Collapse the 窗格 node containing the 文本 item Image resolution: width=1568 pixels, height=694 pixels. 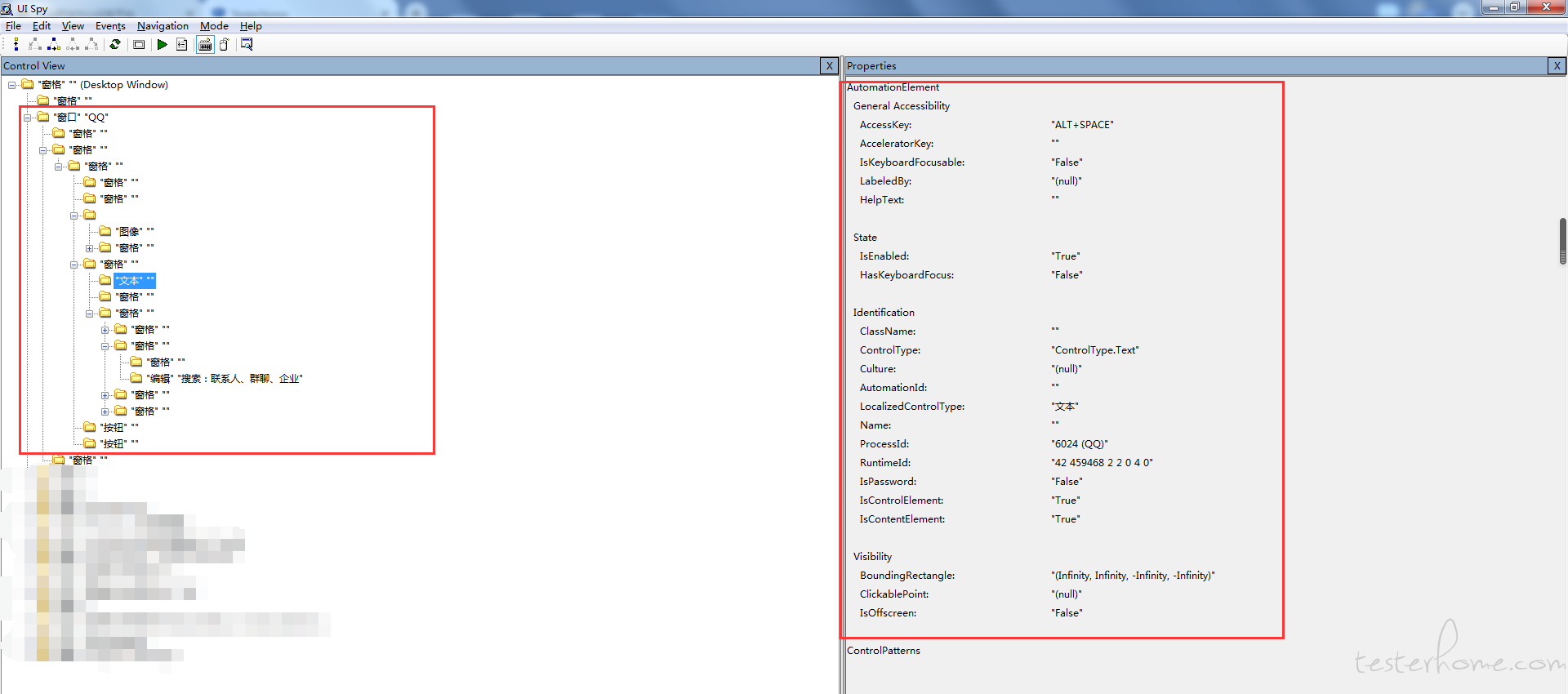[x=74, y=265]
